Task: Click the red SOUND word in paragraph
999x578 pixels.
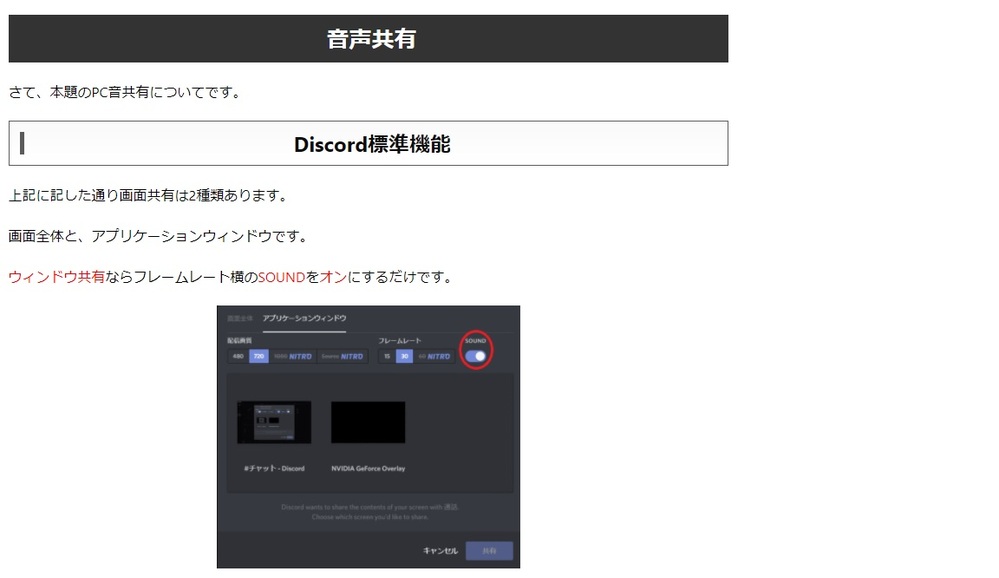Action: click(281, 277)
